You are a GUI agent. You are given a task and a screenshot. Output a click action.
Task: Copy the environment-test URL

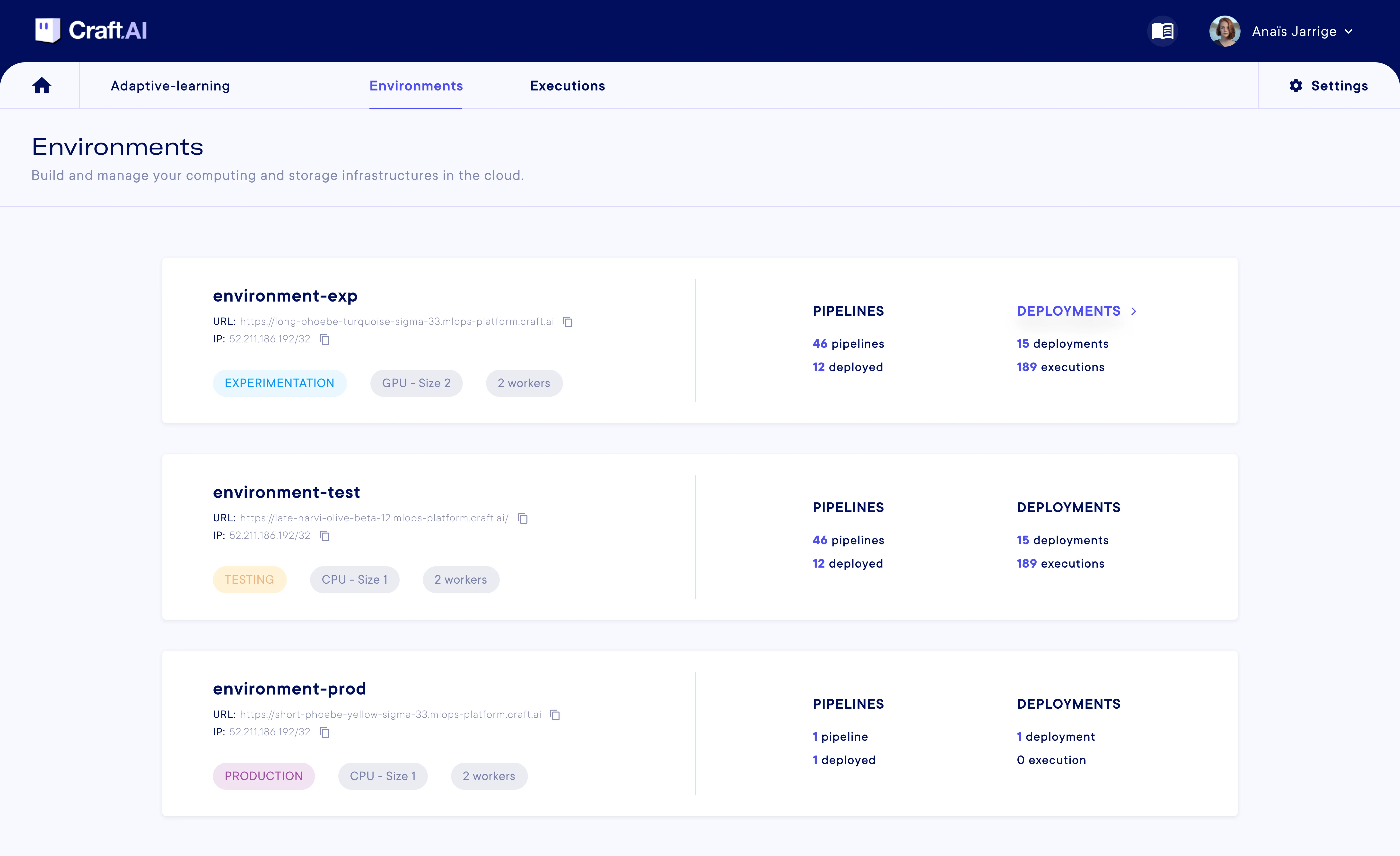(523, 518)
